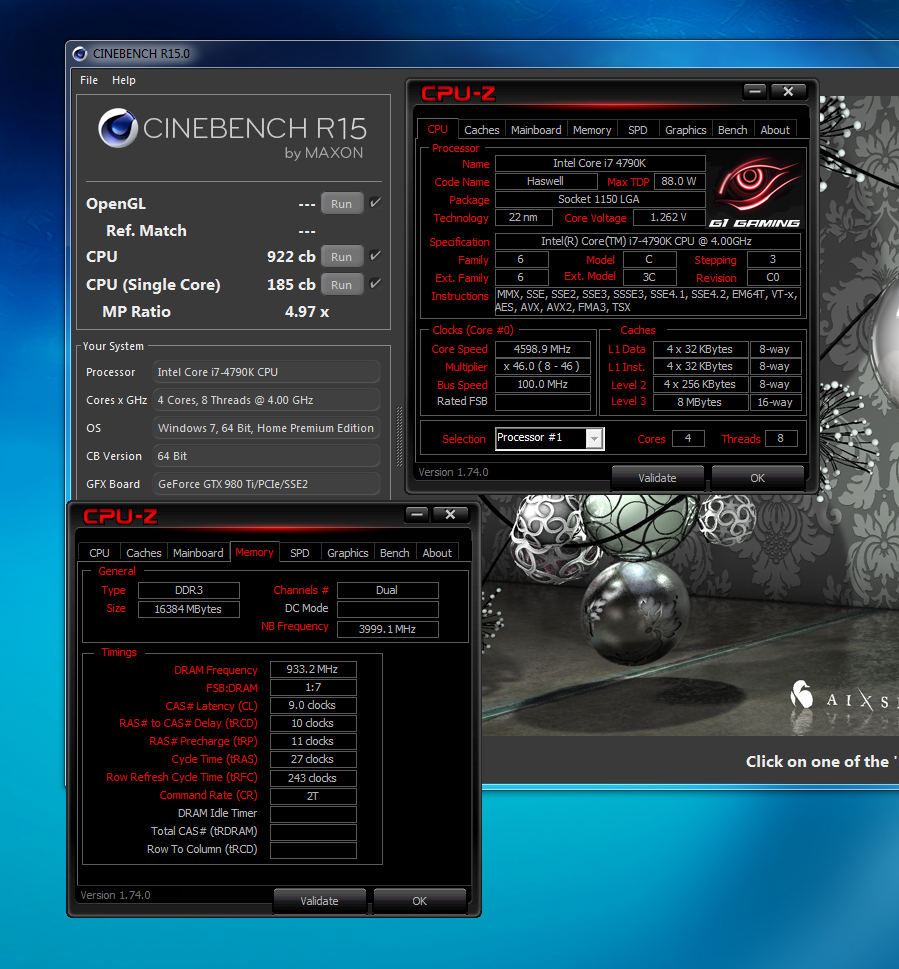Click the CB Version 64 Bit field
This screenshot has height=969, width=899.
click(266, 455)
